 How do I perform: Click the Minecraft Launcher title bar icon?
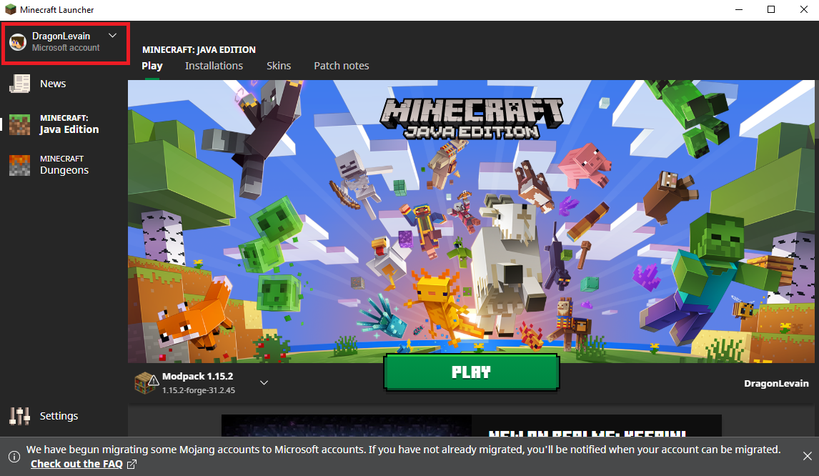(10, 9)
